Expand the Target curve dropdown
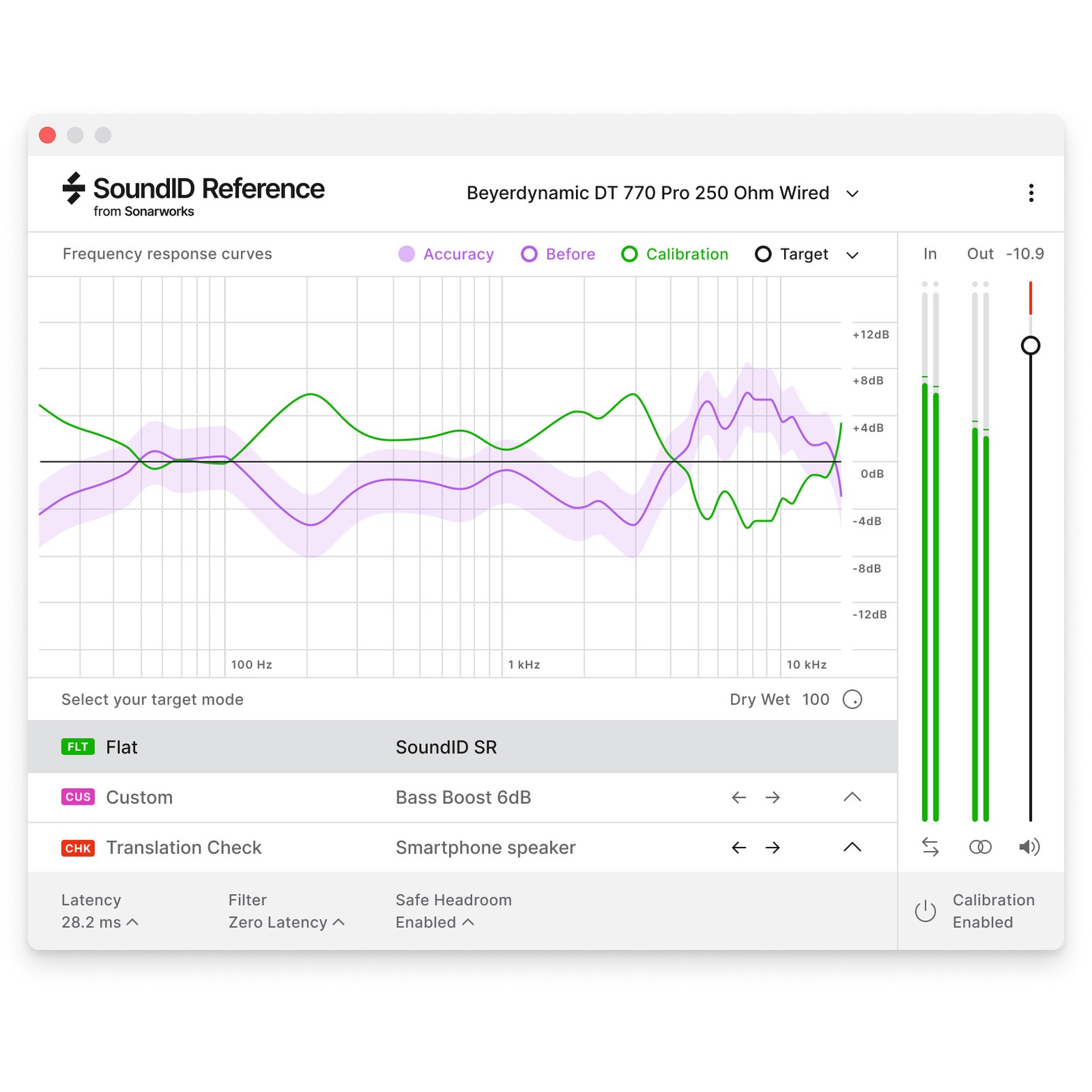Screen dimensions: 1092x1092 pyautogui.click(x=853, y=254)
